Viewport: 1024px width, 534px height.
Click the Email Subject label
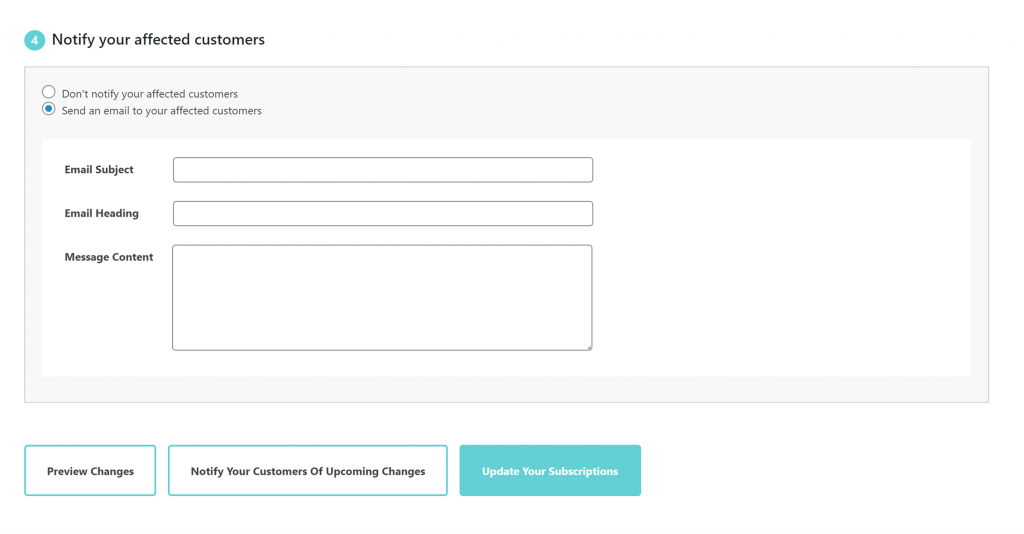pyautogui.click(x=99, y=170)
